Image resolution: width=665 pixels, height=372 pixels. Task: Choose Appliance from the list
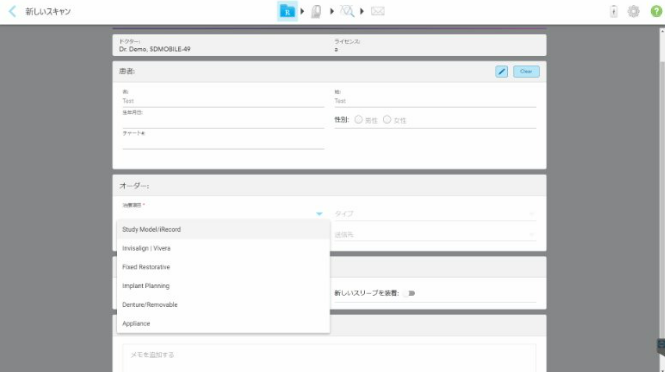[x=223, y=323]
